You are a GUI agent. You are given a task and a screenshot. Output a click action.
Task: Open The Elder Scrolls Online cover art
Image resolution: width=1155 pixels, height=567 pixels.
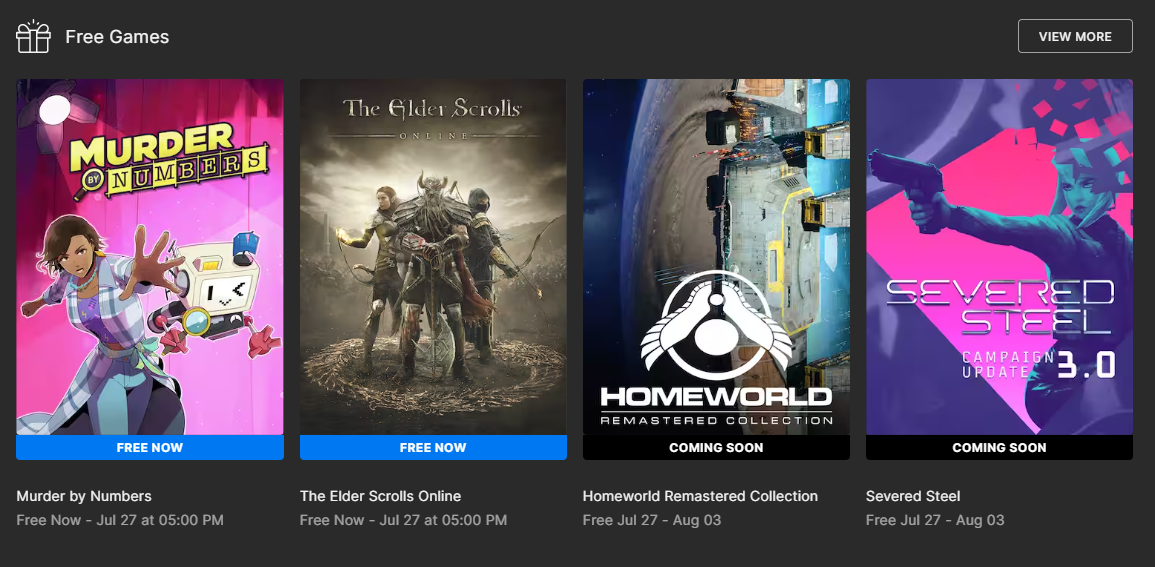[433, 257]
